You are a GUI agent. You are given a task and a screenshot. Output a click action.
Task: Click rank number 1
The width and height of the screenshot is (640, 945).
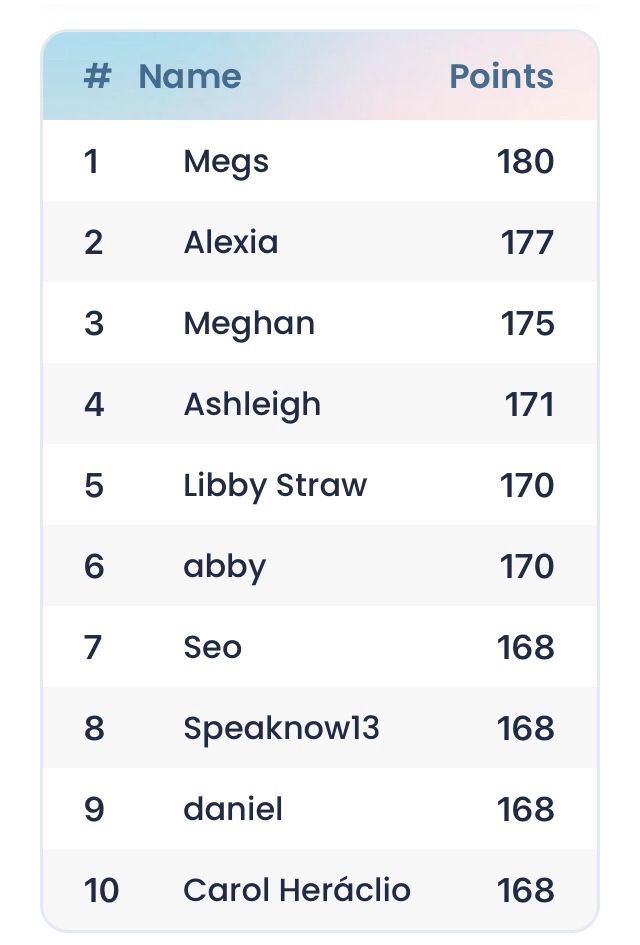point(91,162)
